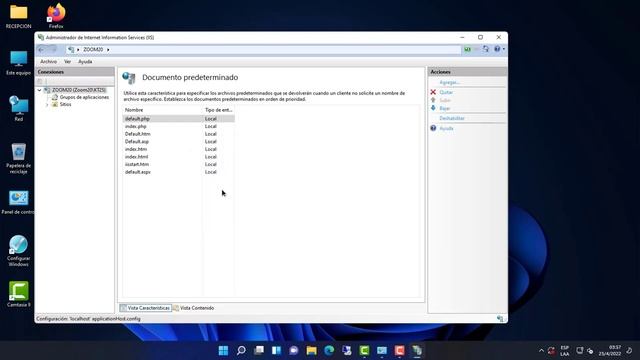The image size is (640, 360).
Task: Click the breadcrumb arrow after ZOOM20
Action: [x=108, y=50]
